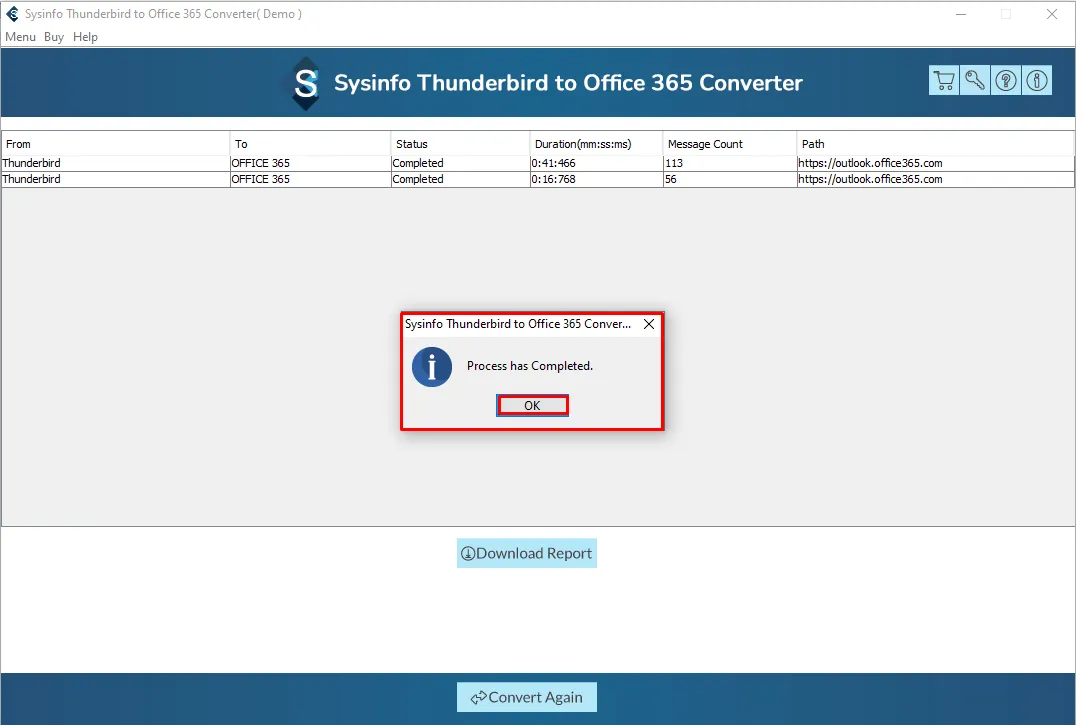Confirm dialog with OK button
1076x725 pixels.
pyautogui.click(x=533, y=405)
